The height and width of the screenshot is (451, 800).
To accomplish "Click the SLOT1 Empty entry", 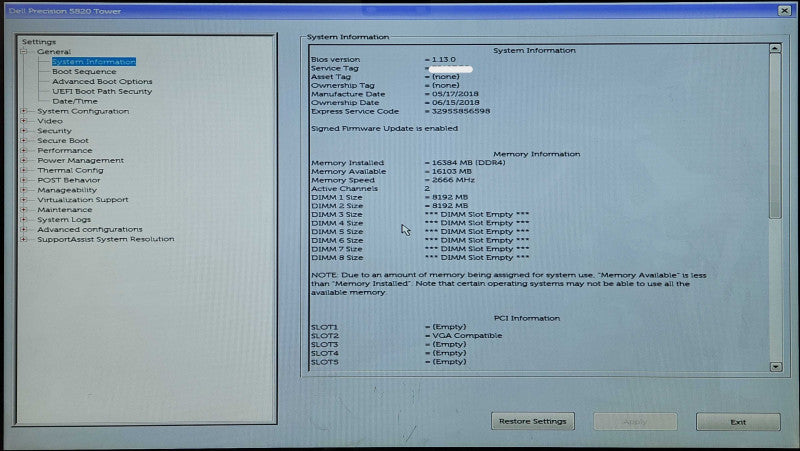I will 388,327.
